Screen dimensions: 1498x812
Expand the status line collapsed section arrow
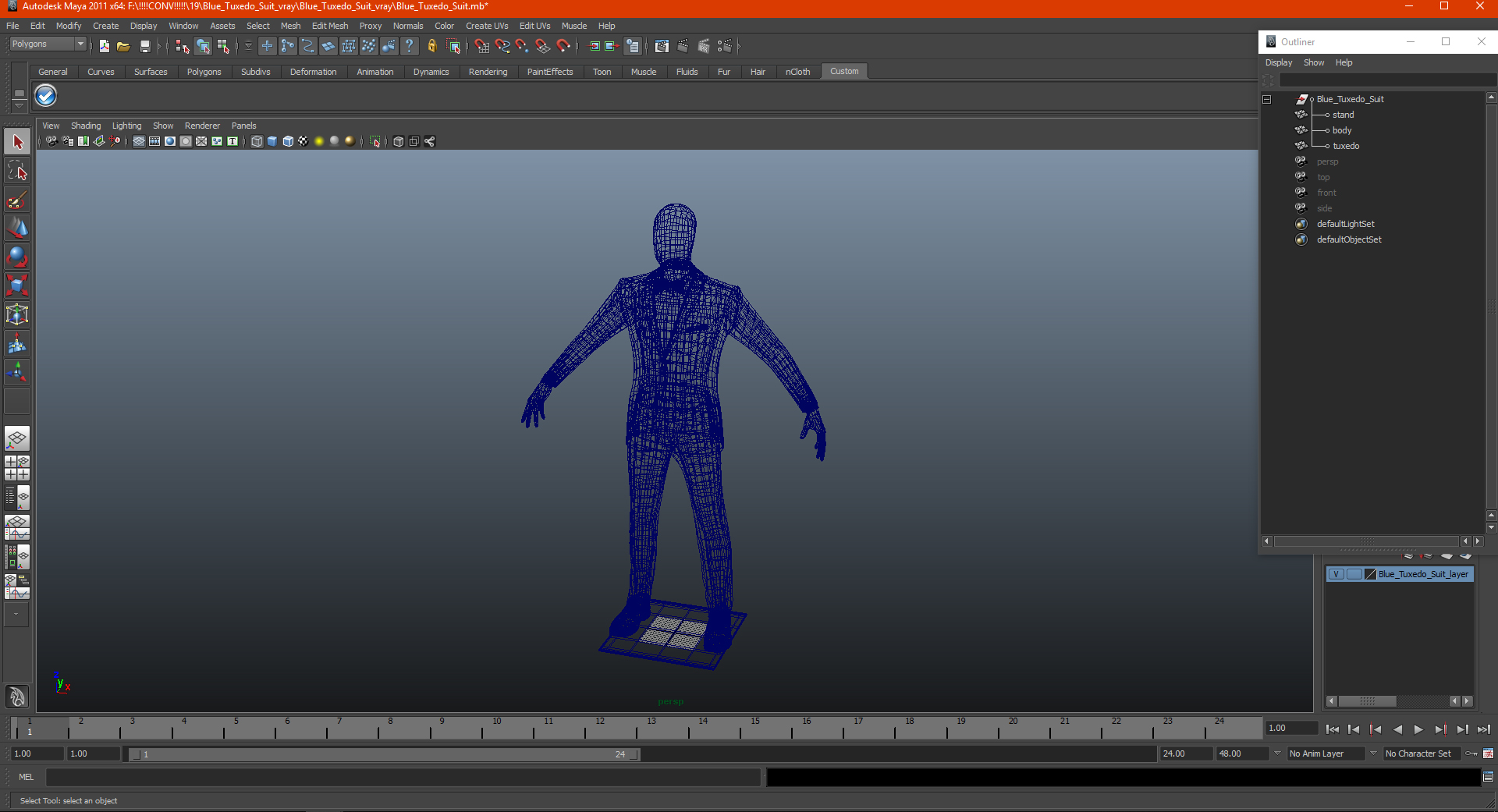coord(159,47)
